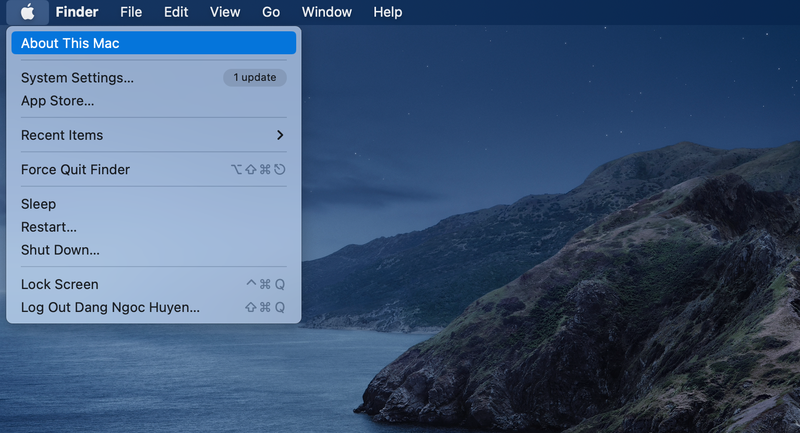Open the Window menu

click(x=327, y=12)
